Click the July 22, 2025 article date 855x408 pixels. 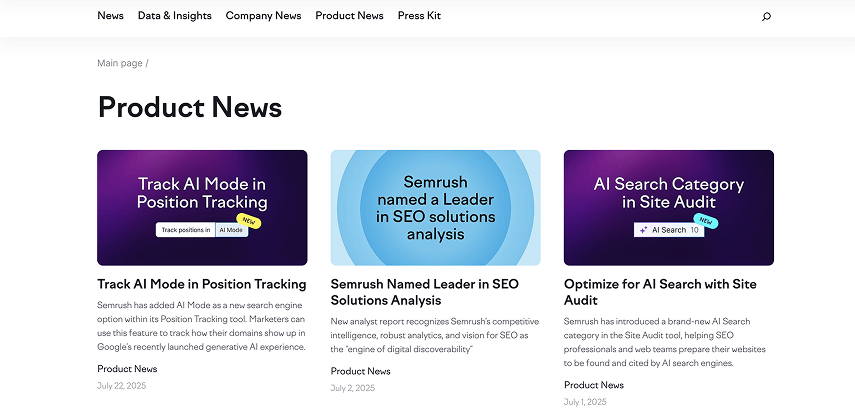(x=120, y=385)
